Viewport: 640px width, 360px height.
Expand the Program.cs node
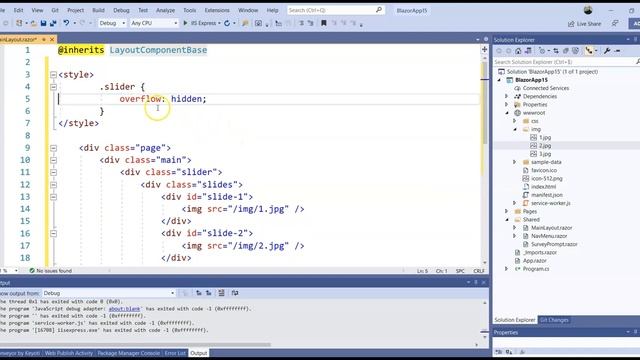pos(507,269)
